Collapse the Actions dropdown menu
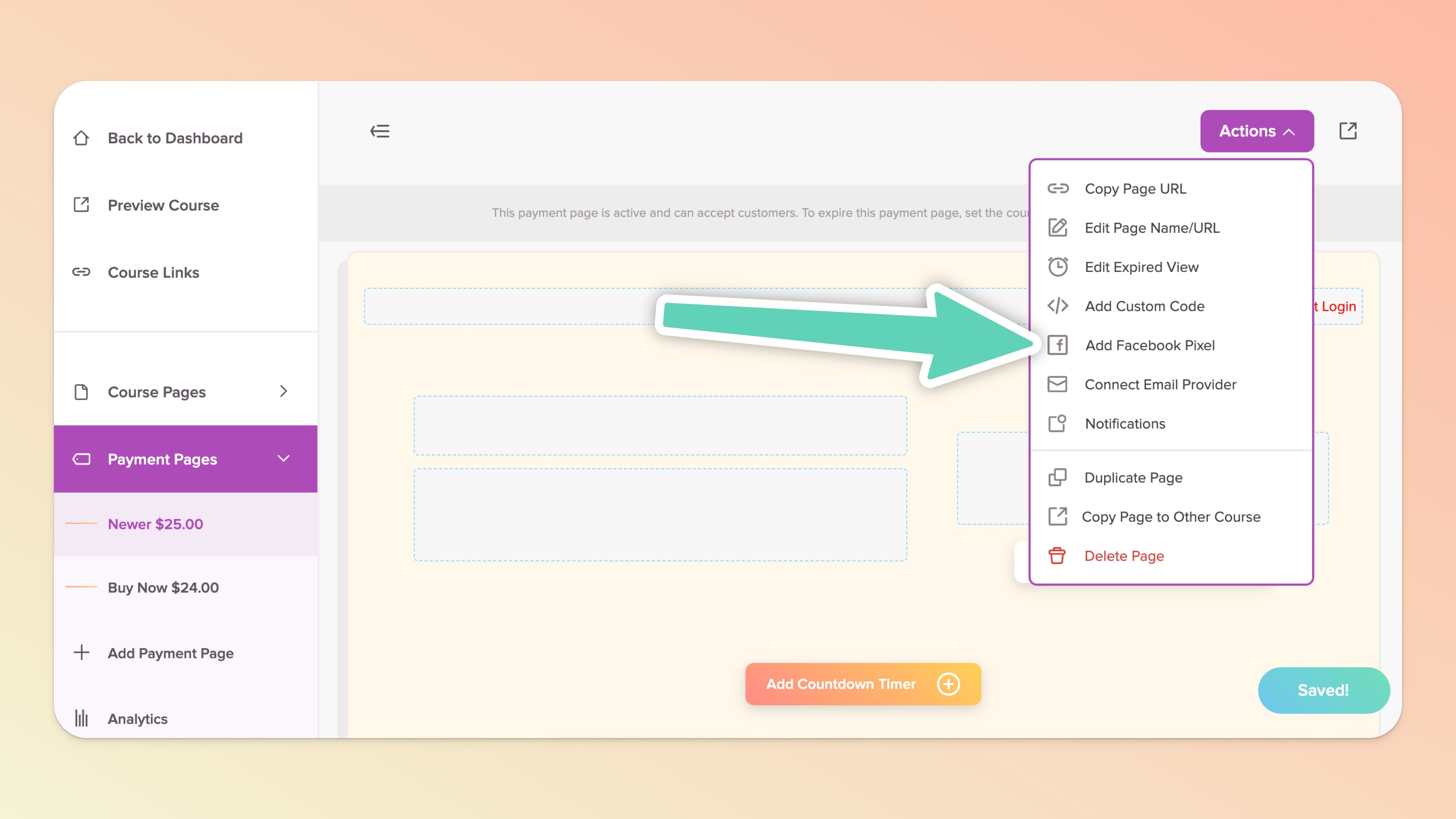This screenshot has width=1456, height=819. pyautogui.click(x=1256, y=131)
